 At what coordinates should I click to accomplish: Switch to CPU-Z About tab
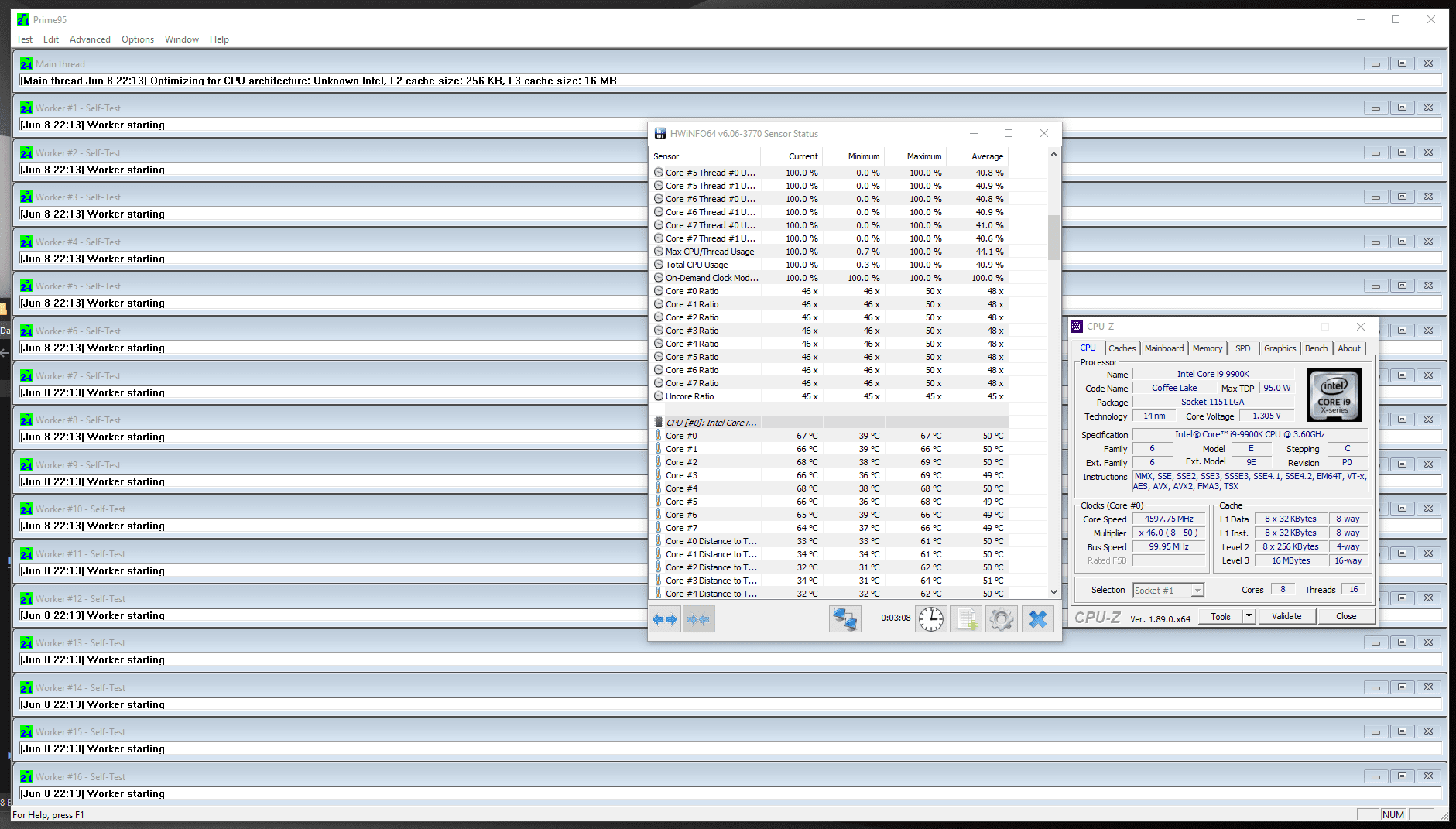click(x=1349, y=348)
